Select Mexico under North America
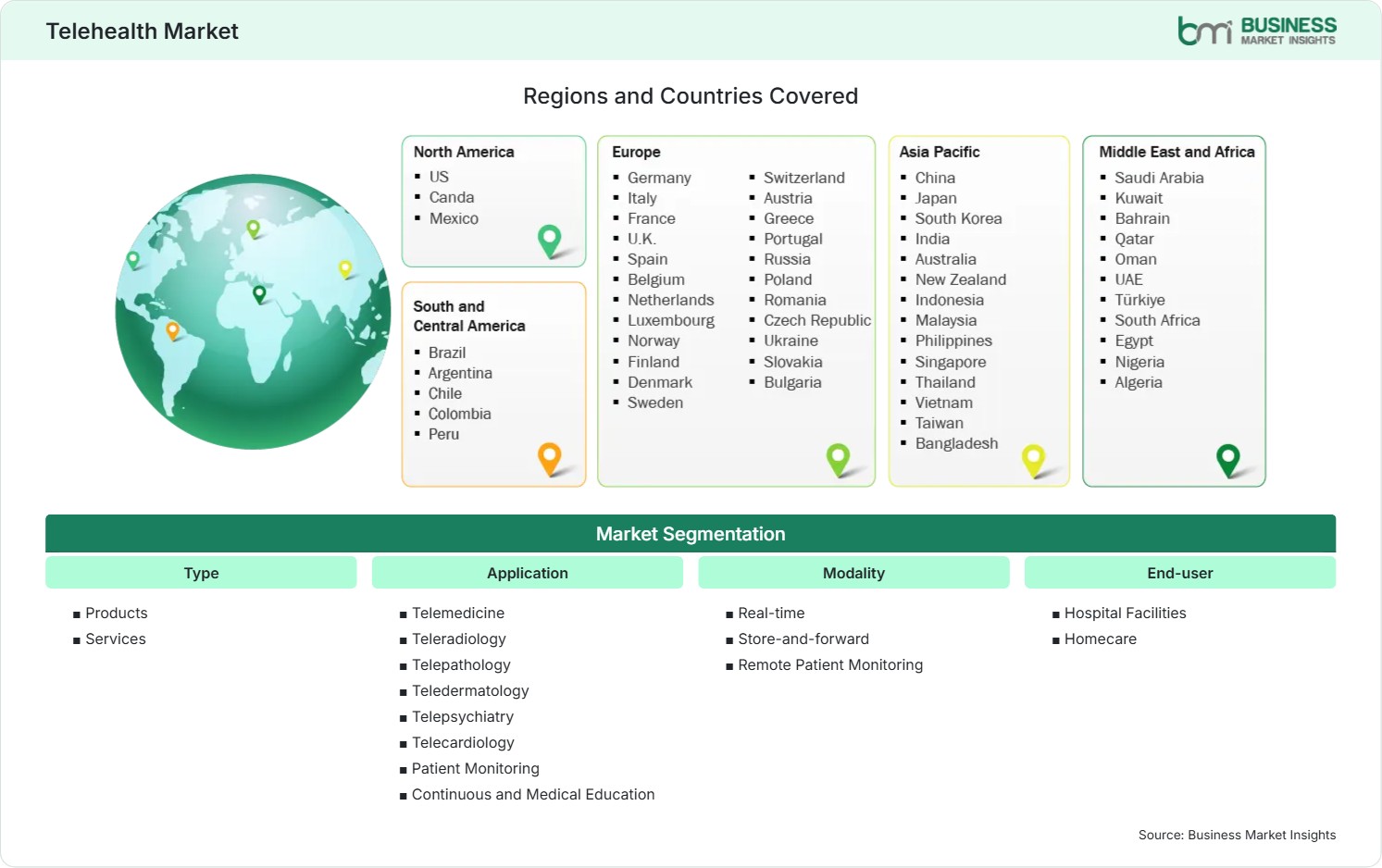This screenshot has width=1382, height=868. [x=454, y=218]
